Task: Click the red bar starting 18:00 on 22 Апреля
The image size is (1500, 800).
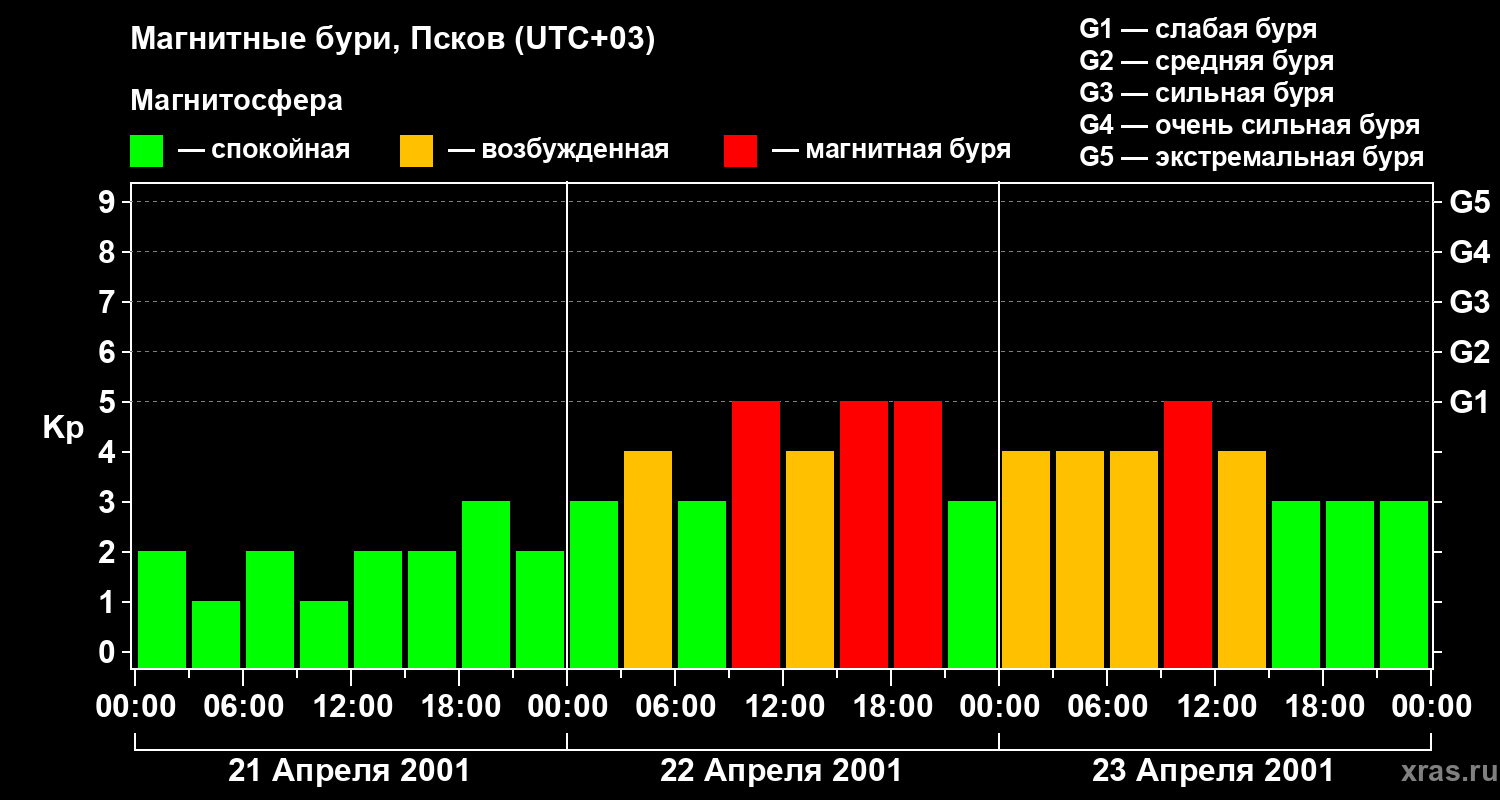Action: tap(918, 534)
